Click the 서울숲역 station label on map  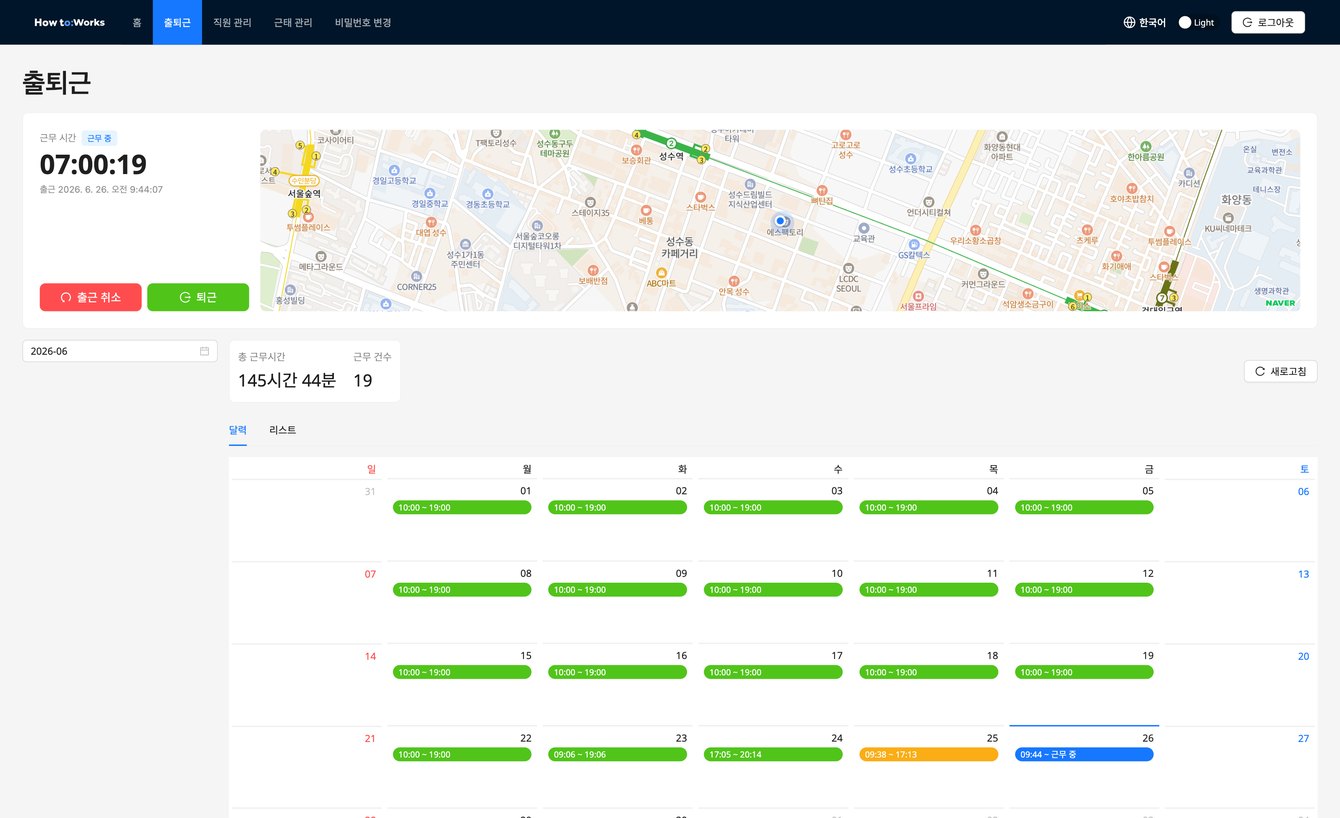click(x=304, y=193)
